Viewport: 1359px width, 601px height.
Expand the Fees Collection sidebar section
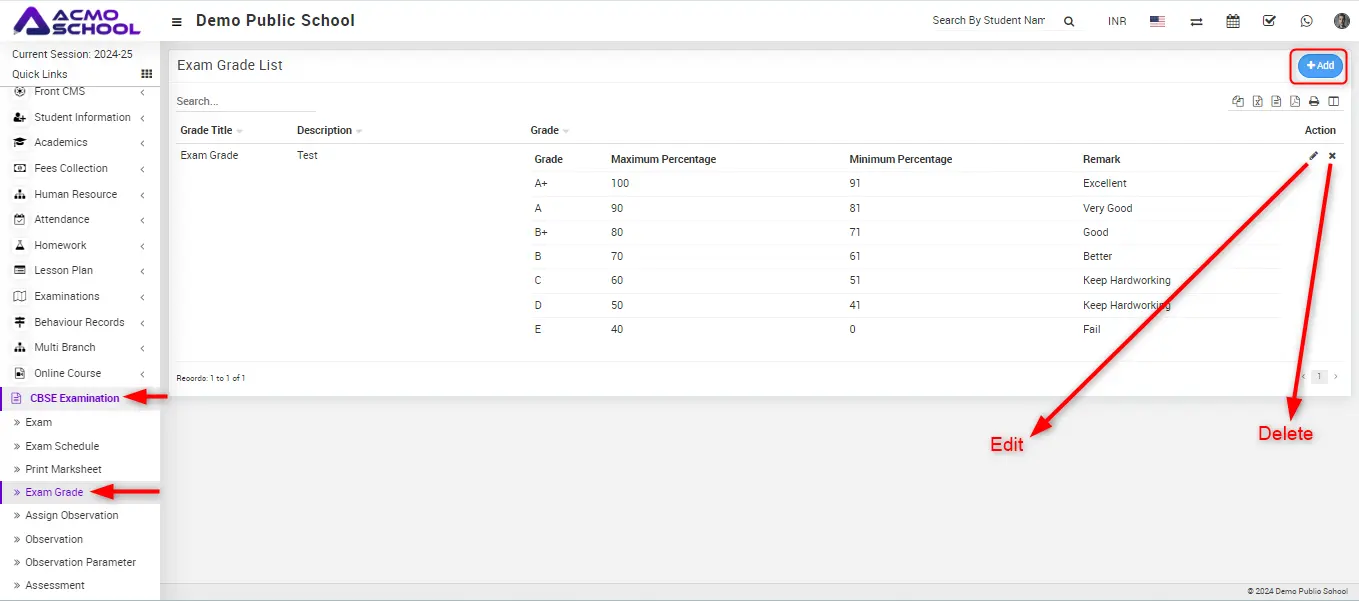[71, 168]
